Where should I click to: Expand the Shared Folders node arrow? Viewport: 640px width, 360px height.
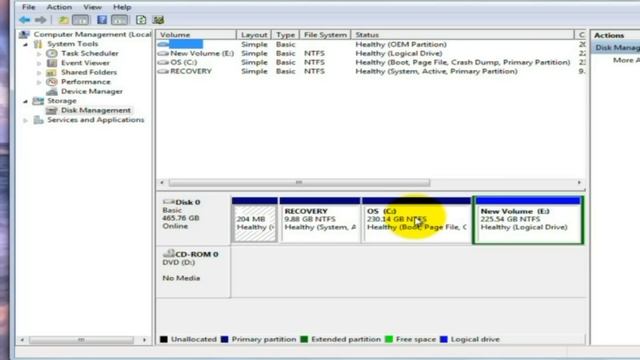point(39,72)
